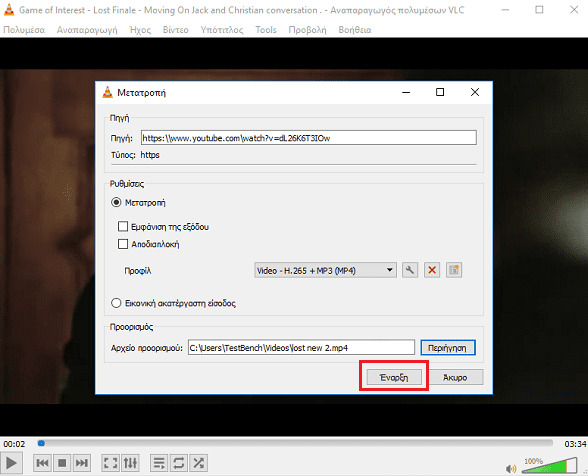Toggle loop playback mode icon

(179, 463)
